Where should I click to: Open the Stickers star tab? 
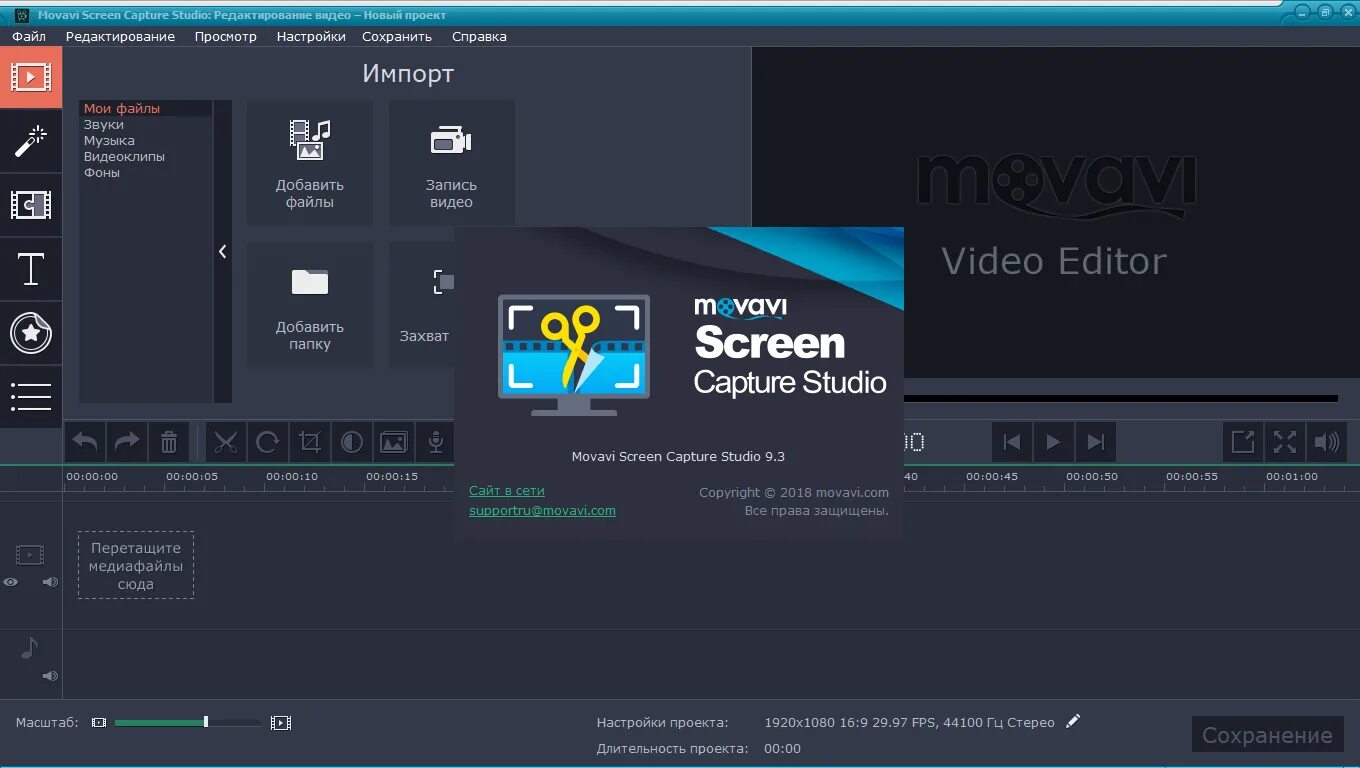(x=31, y=333)
